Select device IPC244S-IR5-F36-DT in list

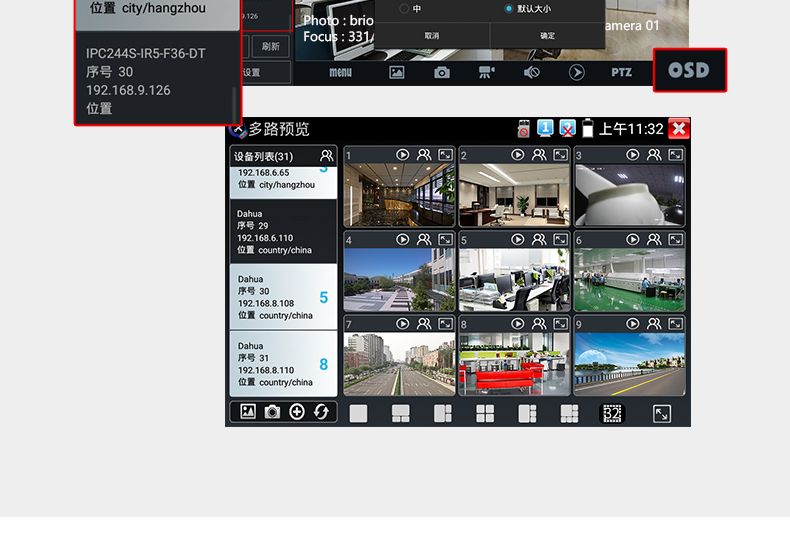[x=157, y=80]
